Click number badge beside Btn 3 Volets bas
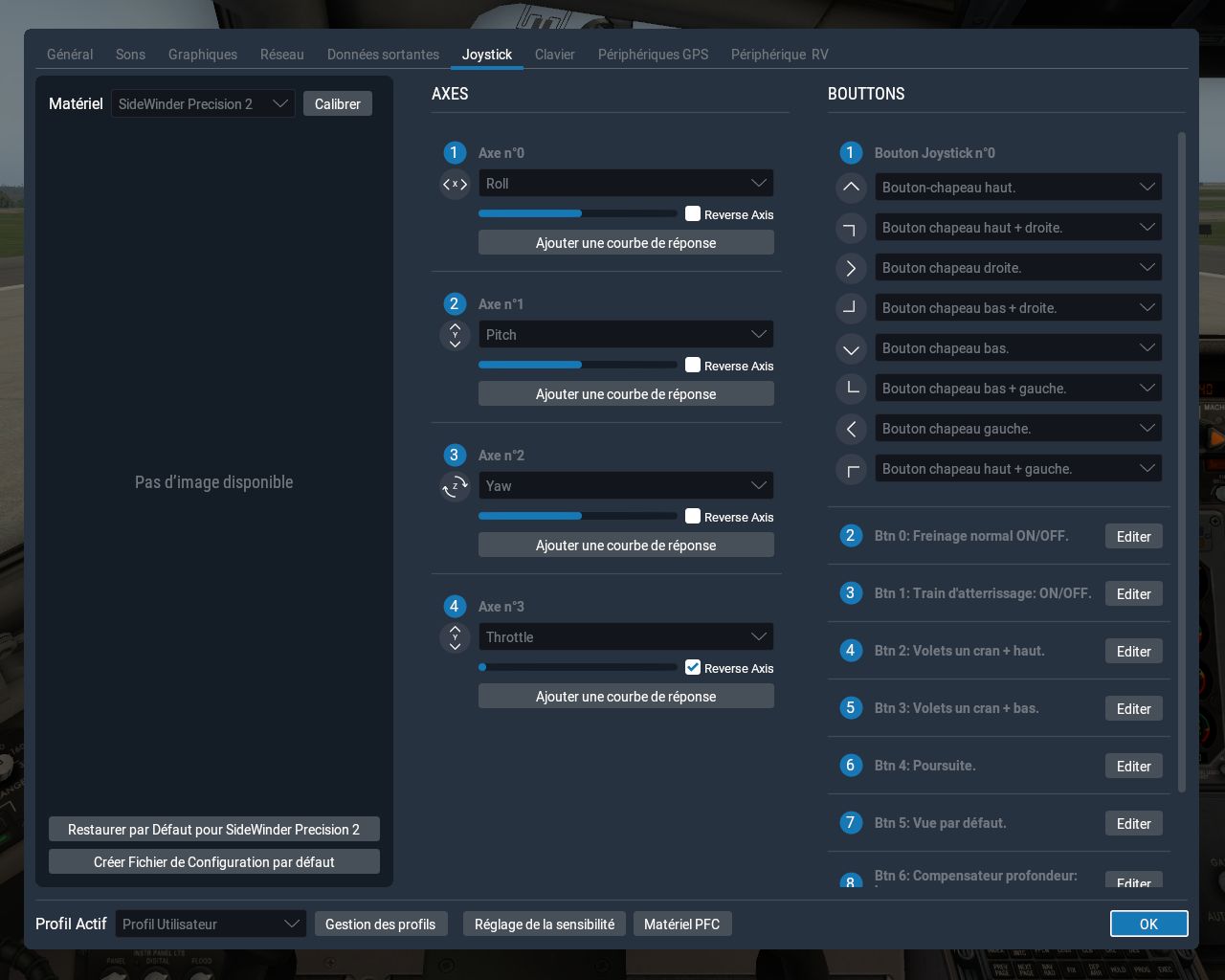 point(851,707)
